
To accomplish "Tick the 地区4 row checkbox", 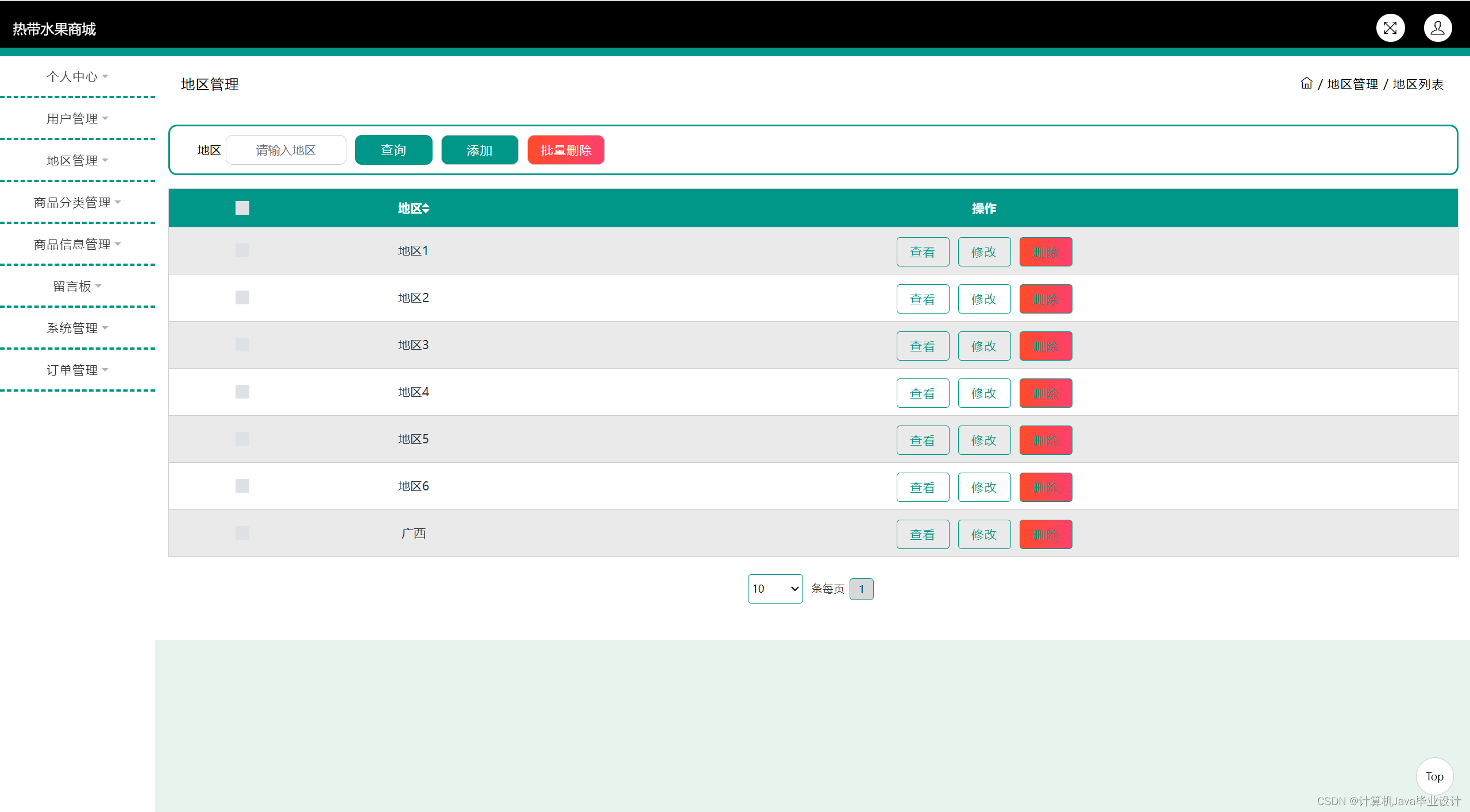I will [242, 392].
